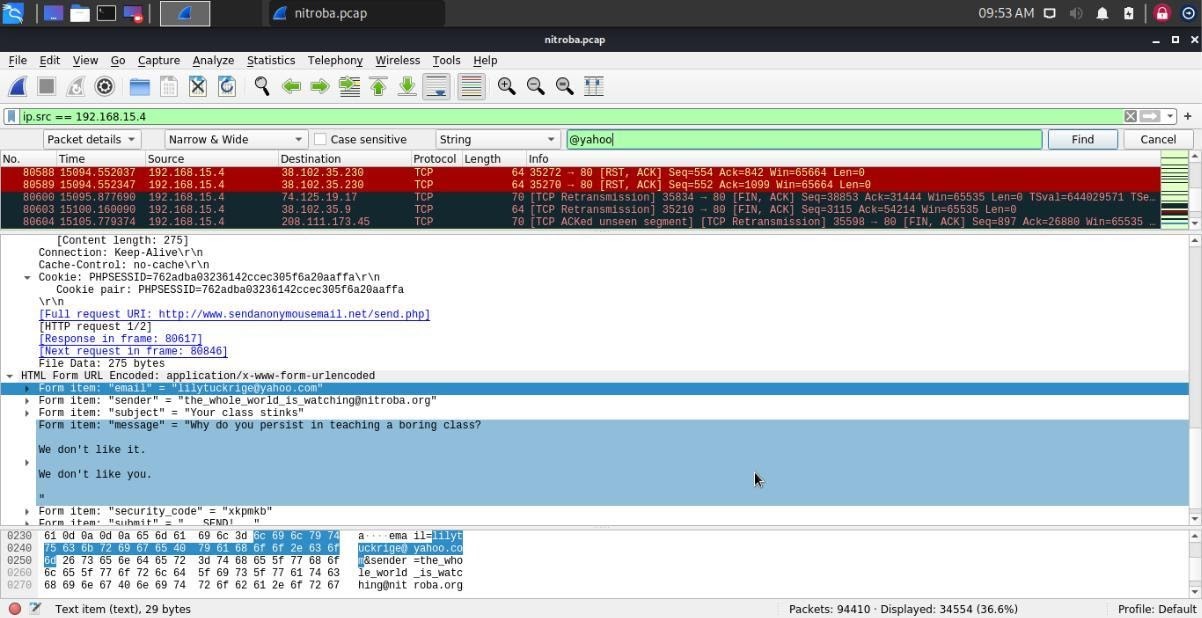The width and height of the screenshot is (1202, 618).
Task: Expand the "sender" form item
Action: 28,401
